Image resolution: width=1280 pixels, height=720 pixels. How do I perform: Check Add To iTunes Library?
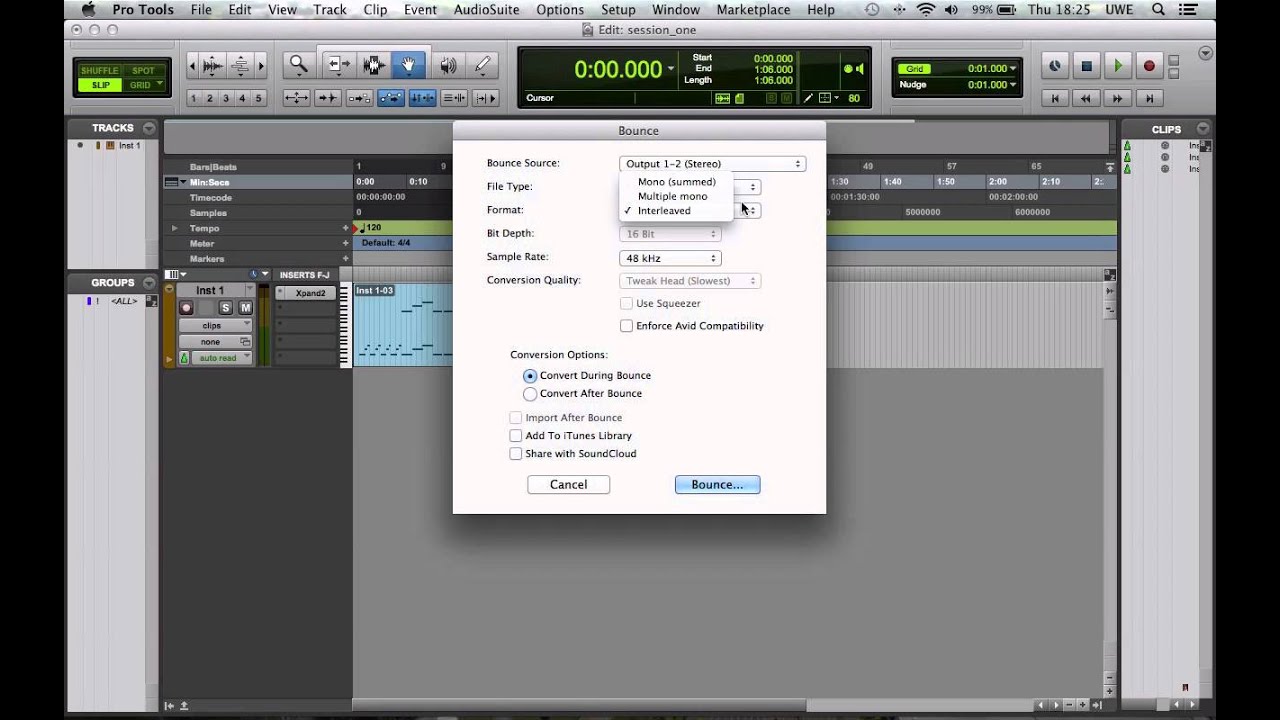point(516,436)
